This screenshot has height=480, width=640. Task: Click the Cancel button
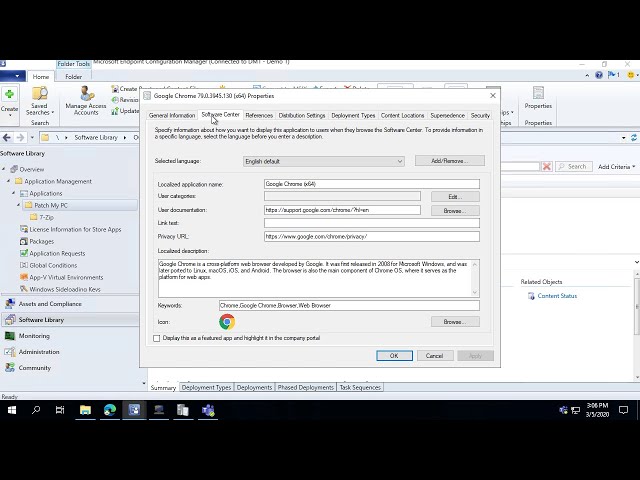(x=435, y=356)
